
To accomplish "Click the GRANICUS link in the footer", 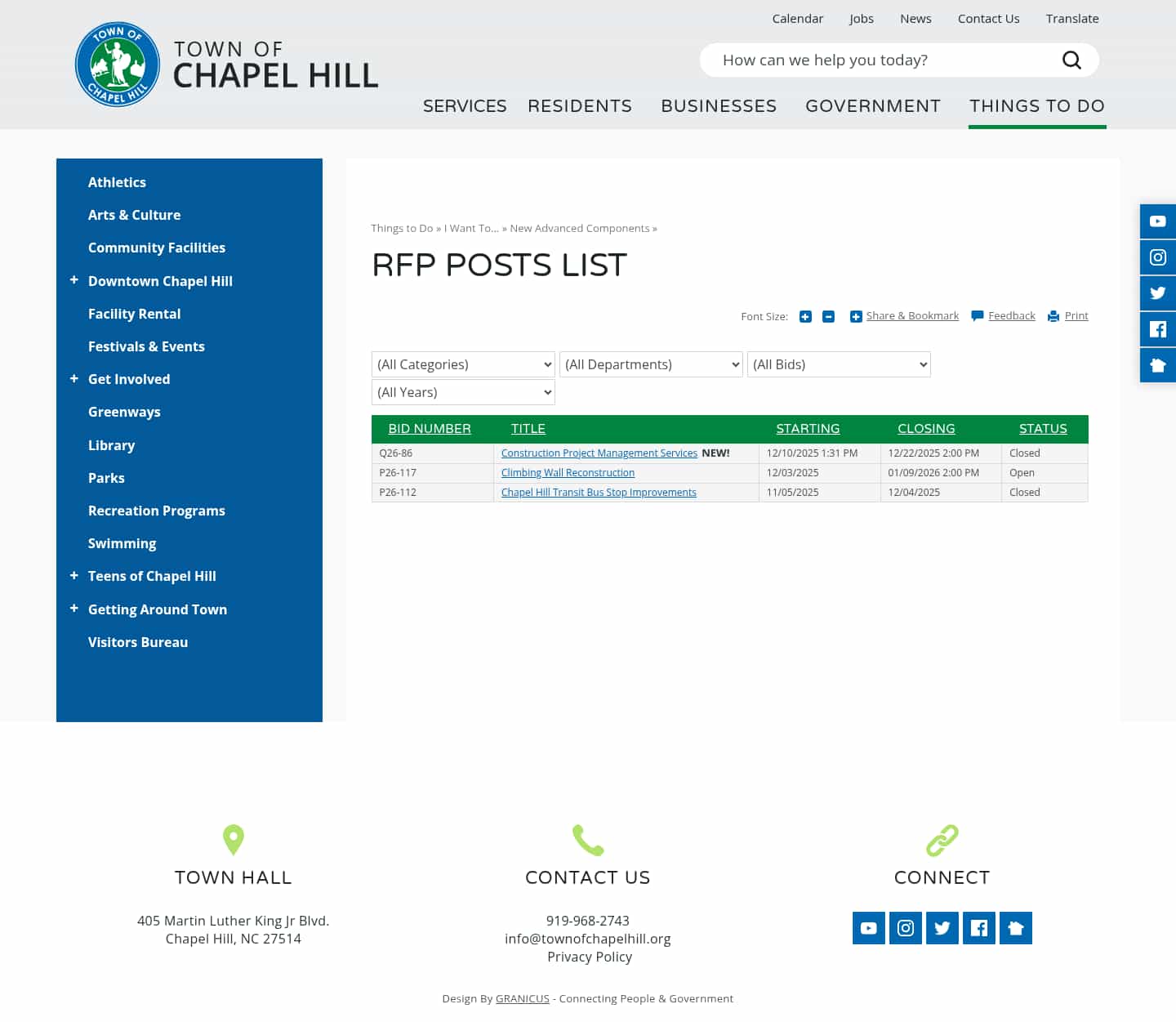I will (x=523, y=998).
